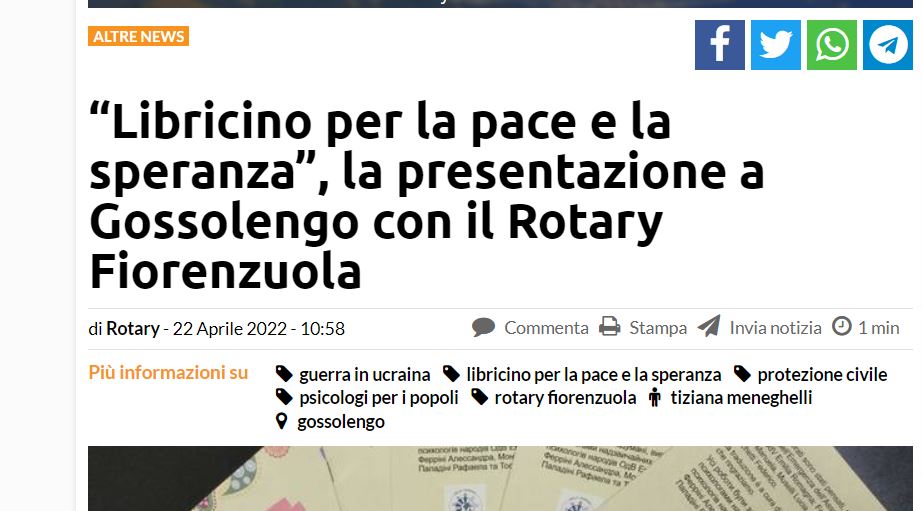Click the tag icon beside libricino per la pace
922x511 pixels.
(x=451, y=374)
